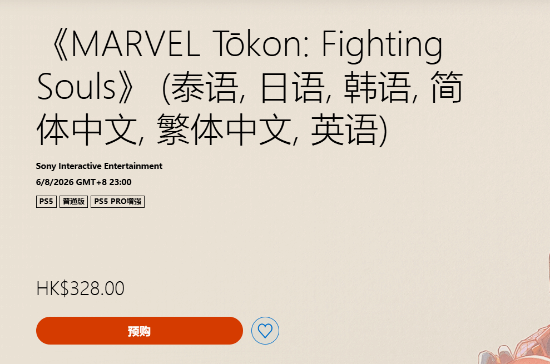Image resolution: width=550 pixels, height=364 pixels.
Task: Select the 普通版 edition badge
Action: click(x=73, y=202)
